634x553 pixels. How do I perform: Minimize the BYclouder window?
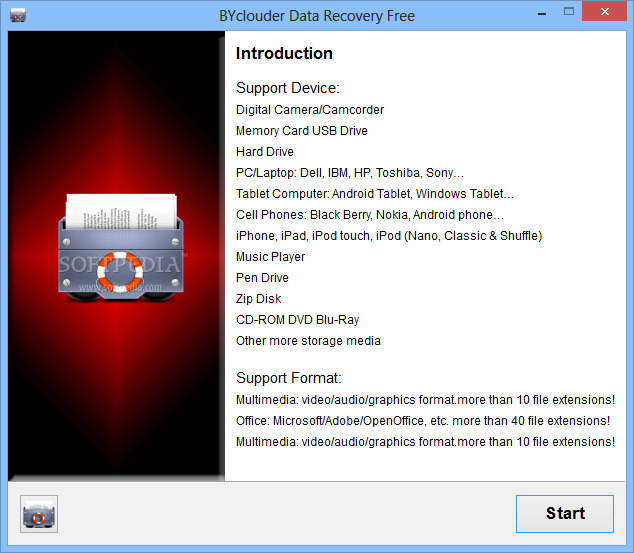pos(542,14)
